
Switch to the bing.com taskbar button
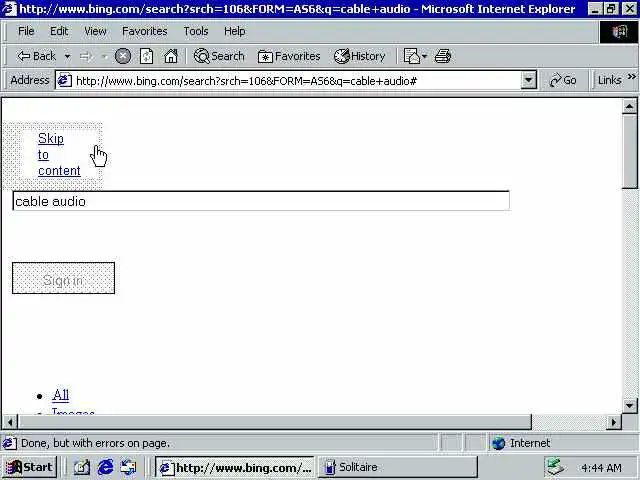[x=235, y=467]
